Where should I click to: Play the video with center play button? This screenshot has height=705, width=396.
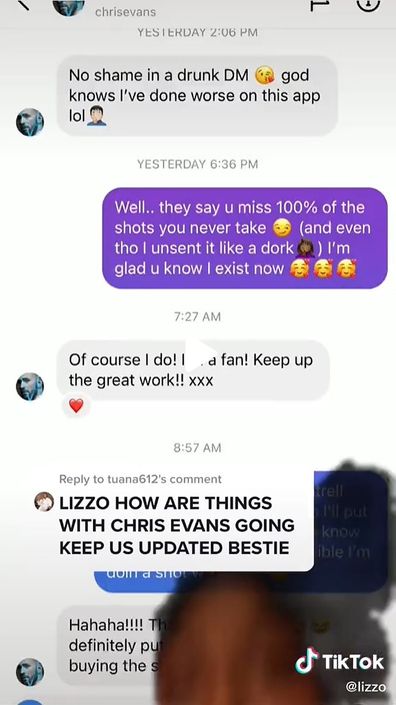[198, 356]
